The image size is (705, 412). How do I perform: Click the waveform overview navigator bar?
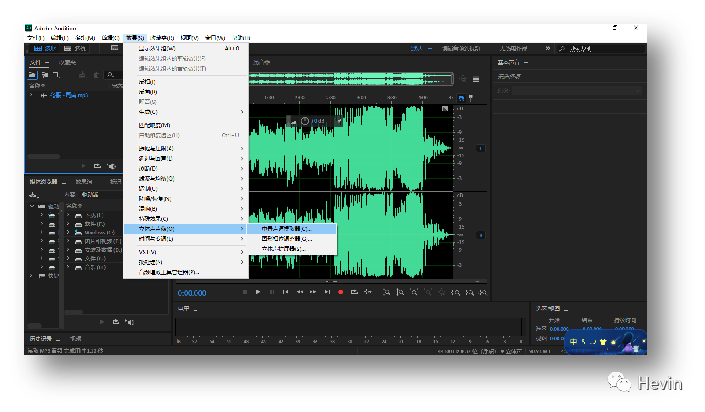pos(351,79)
